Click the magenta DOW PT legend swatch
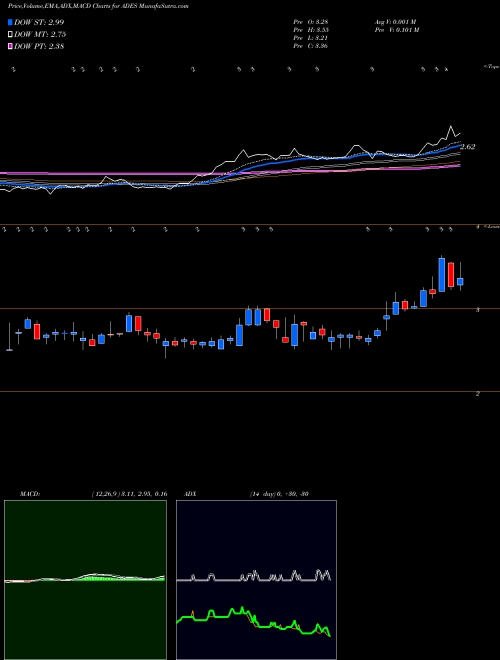This screenshot has height=660, width=500. point(10,47)
